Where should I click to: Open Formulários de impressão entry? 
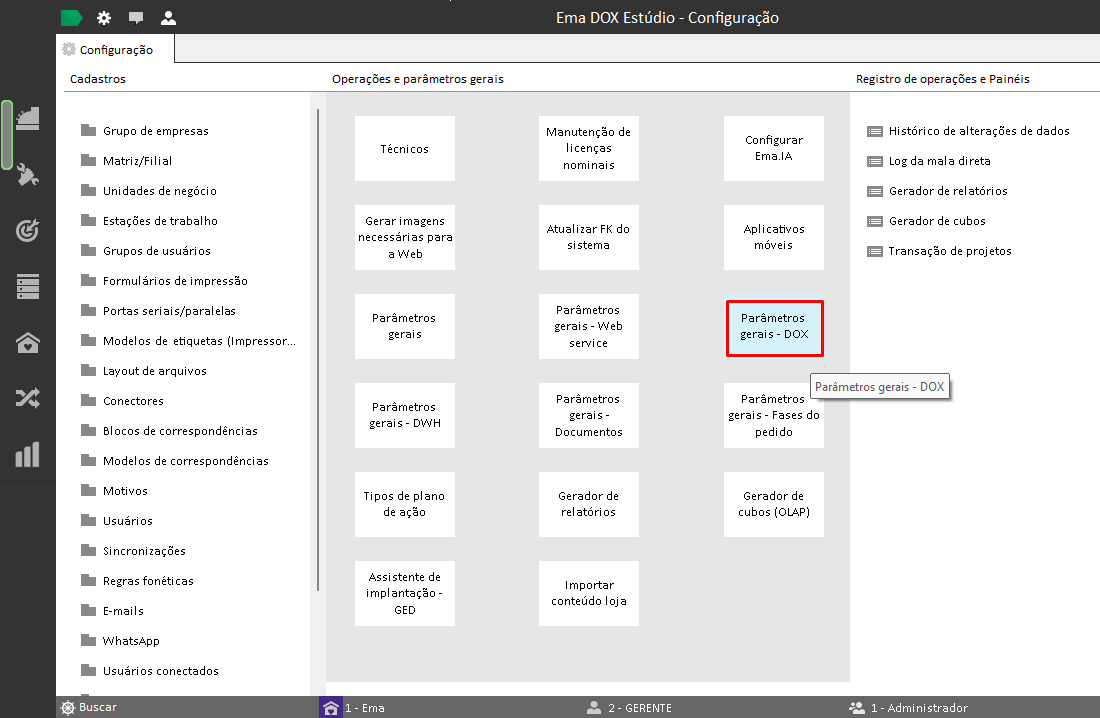[x=175, y=281]
